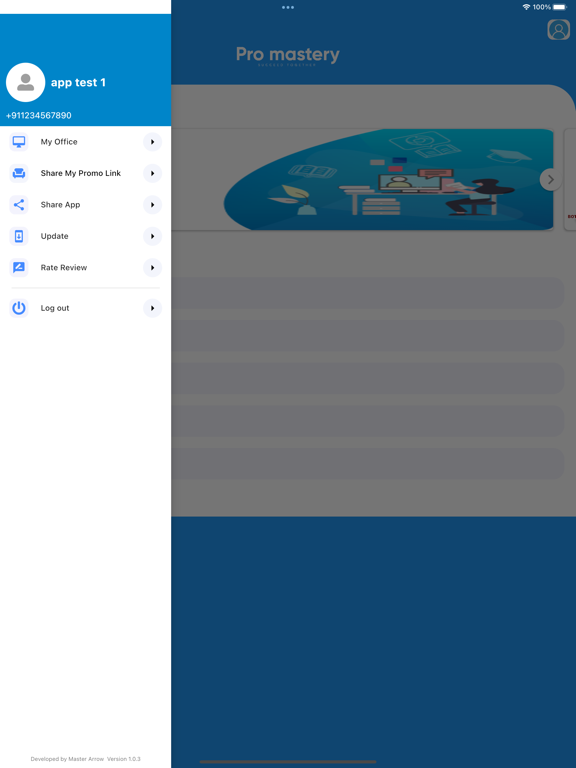Expand Share My Promo Link arrow
The height and width of the screenshot is (768, 576).
point(152,173)
